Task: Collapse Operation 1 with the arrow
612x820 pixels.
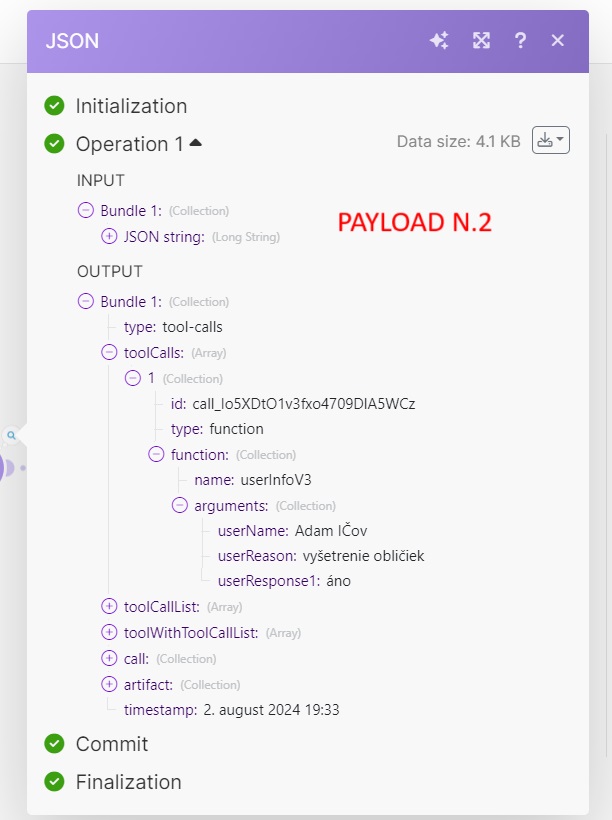Action: pyautogui.click(x=195, y=143)
